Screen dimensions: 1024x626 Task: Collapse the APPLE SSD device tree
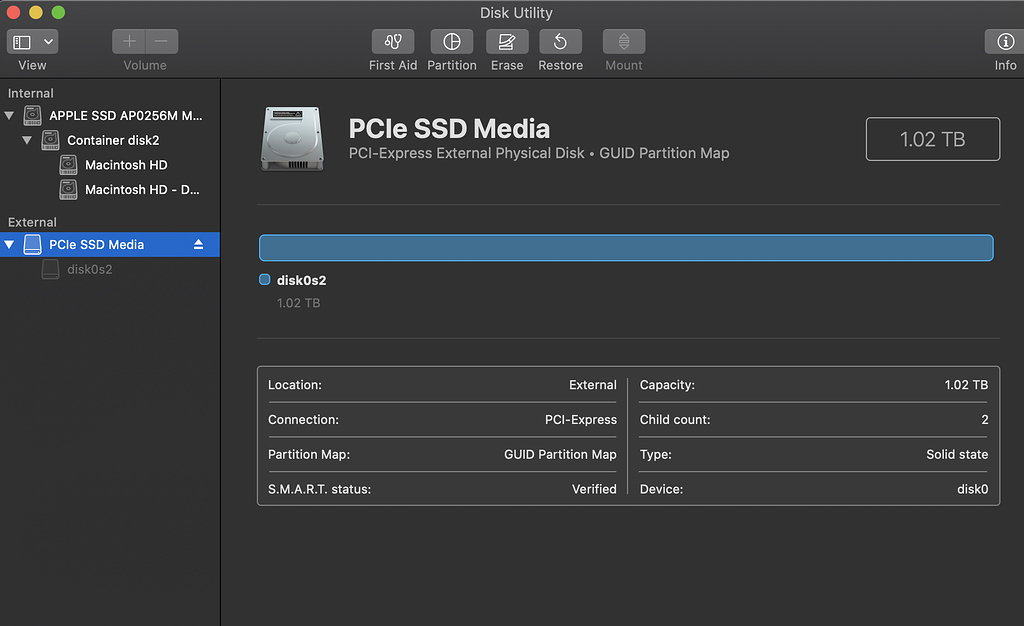click(x=10, y=115)
